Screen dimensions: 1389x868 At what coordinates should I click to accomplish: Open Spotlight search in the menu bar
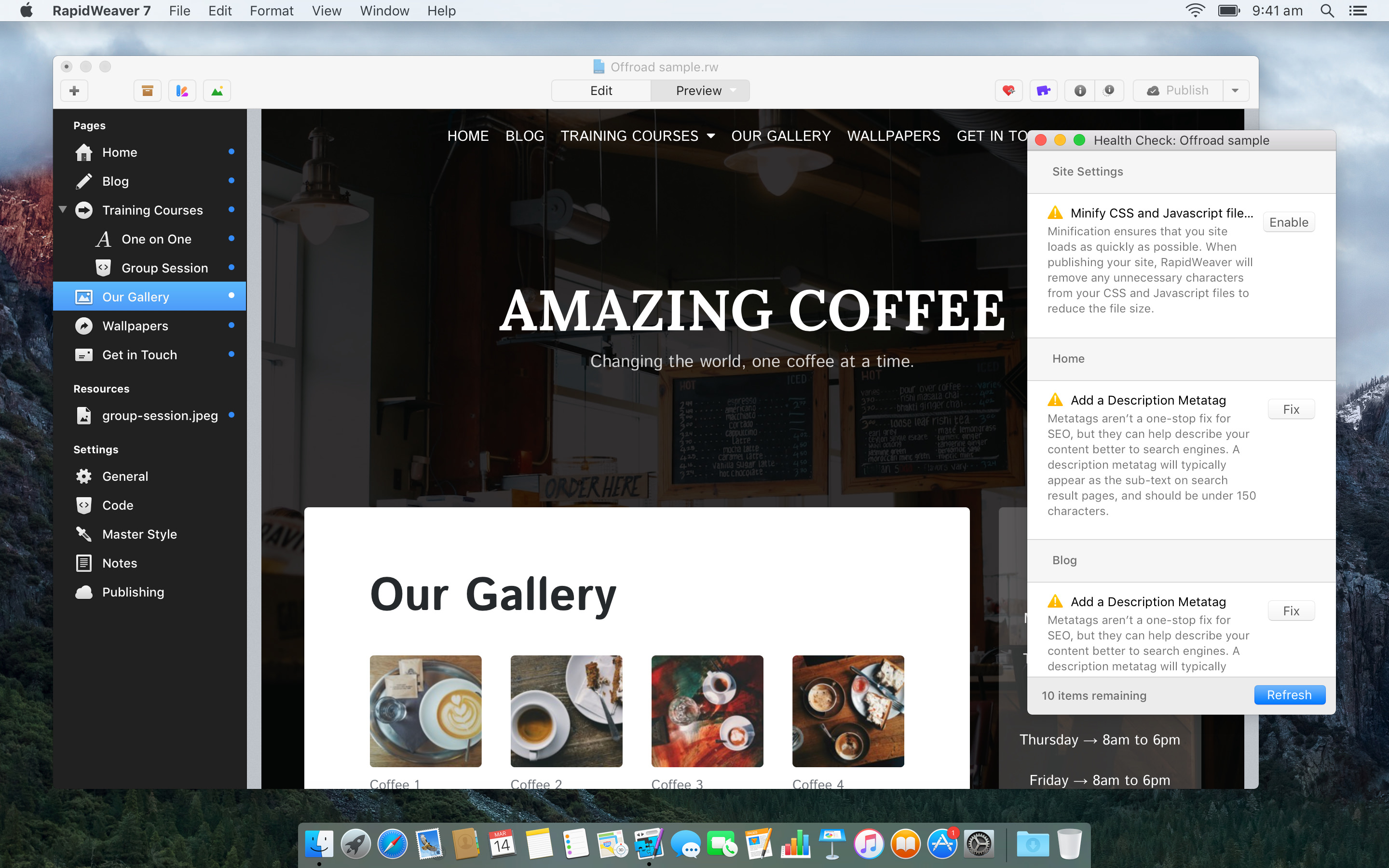(x=1326, y=11)
